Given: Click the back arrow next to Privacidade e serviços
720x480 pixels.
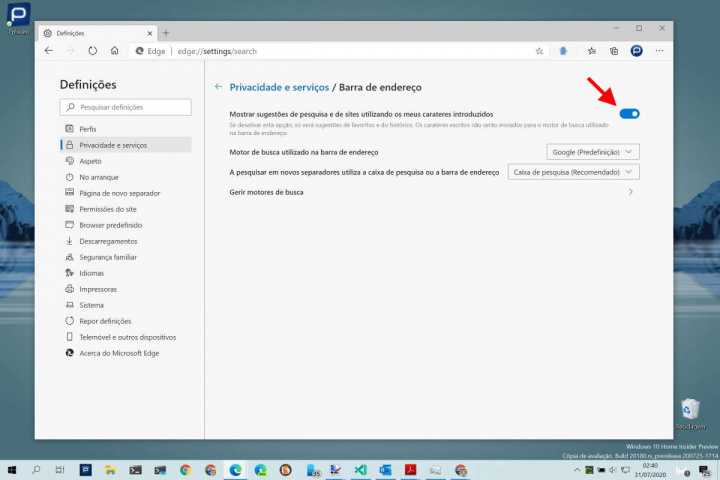Looking at the screenshot, I should point(218,87).
